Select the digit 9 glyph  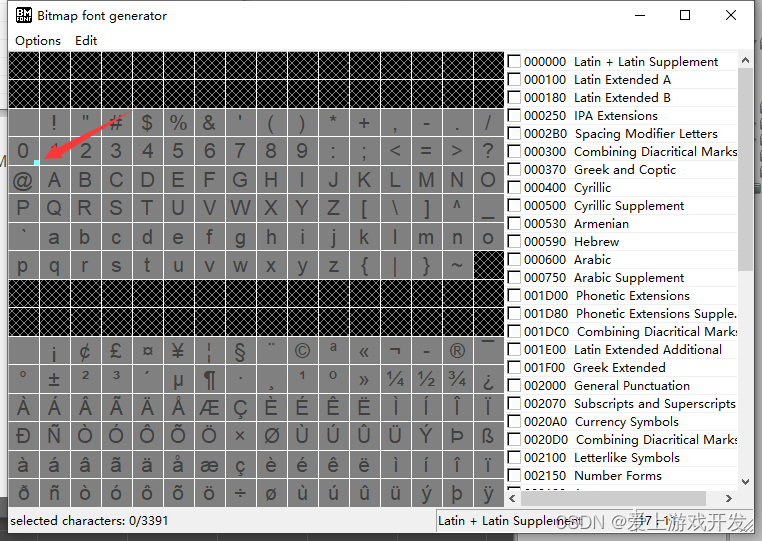302,151
